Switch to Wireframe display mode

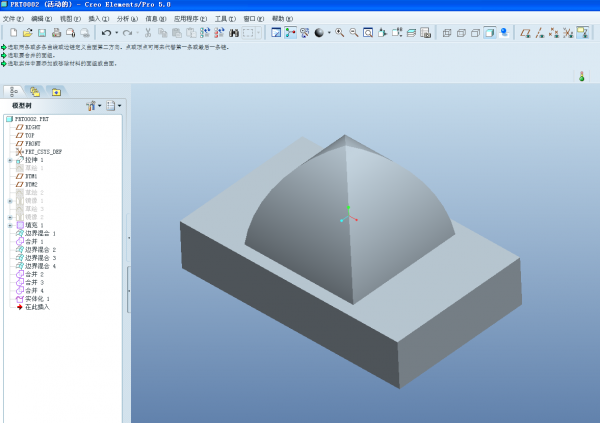pyautogui.click(x=447, y=33)
